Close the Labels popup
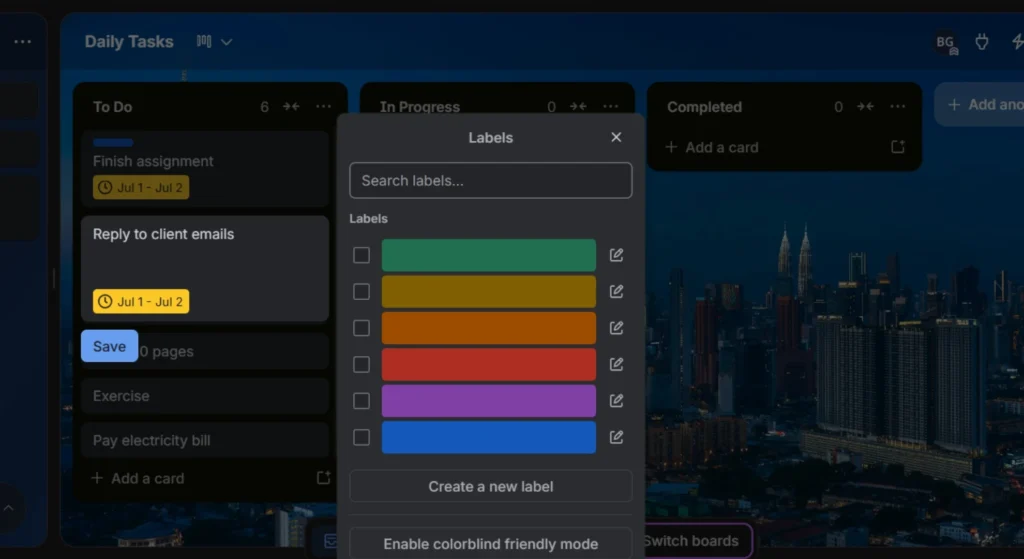1024x559 pixels. pos(616,137)
